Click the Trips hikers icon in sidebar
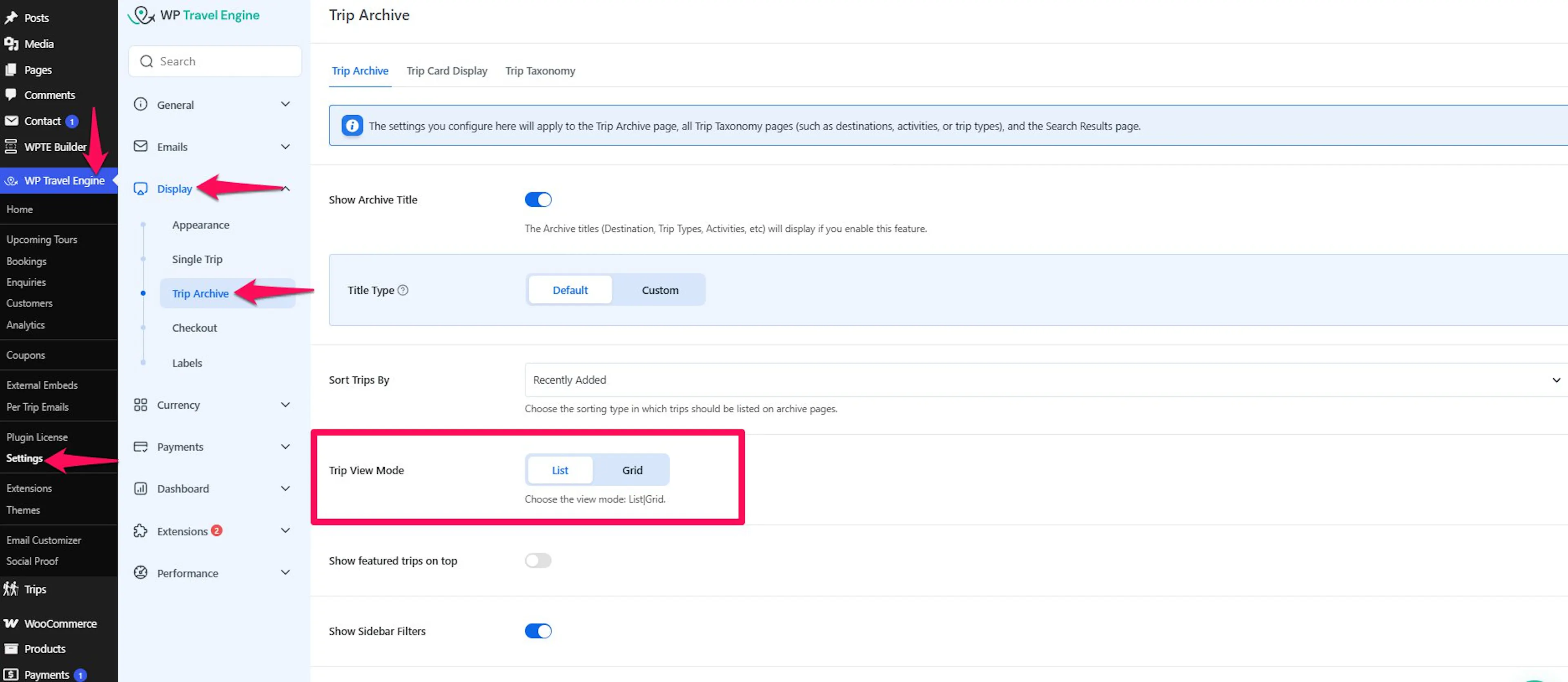Viewport: 1568px width, 682px height. pos(11,589)
